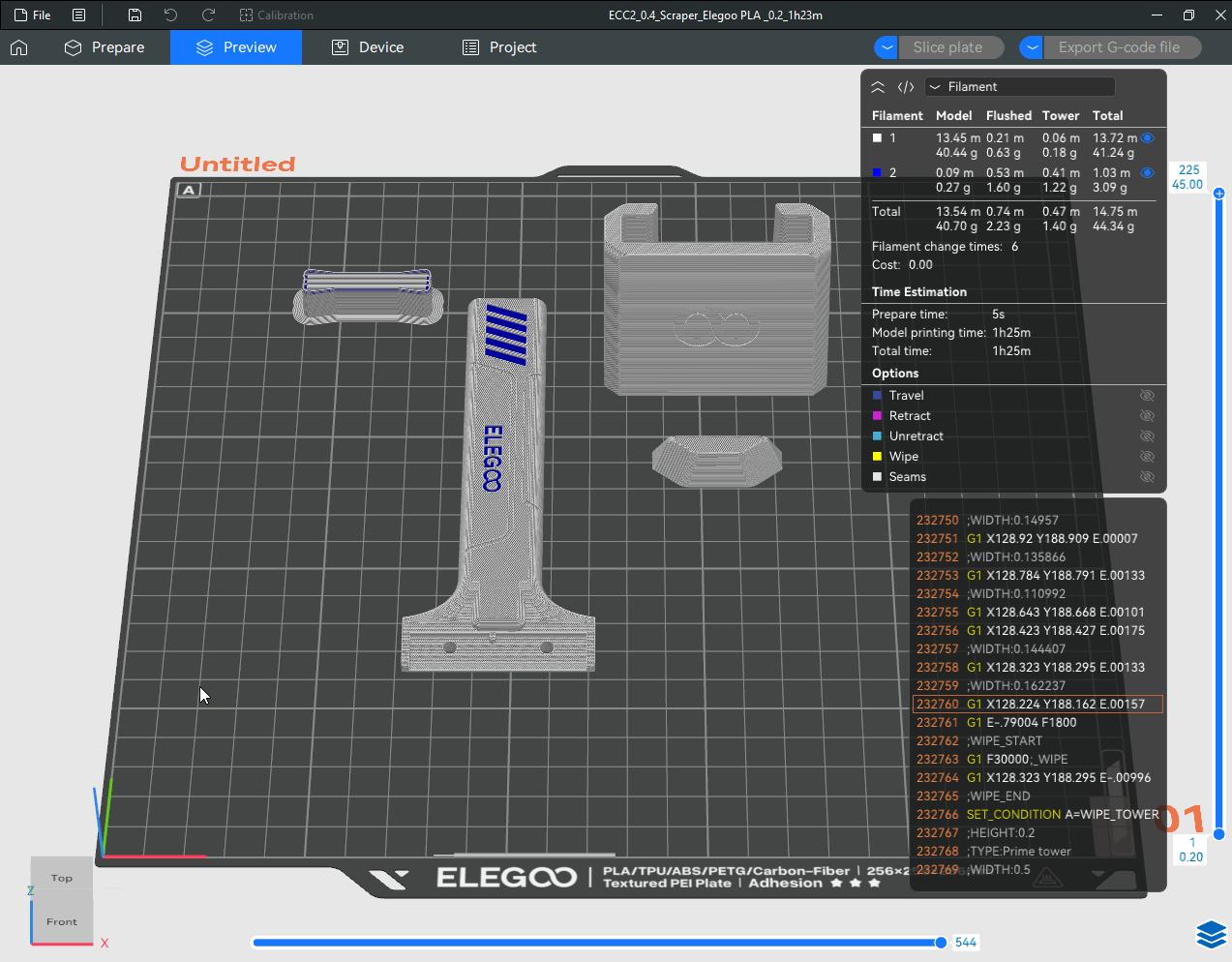Image resolution: width=1232 pixels, height=962 pixels.
Task: Toggle visibility of Travel moves
Action: click(1148, 396)
